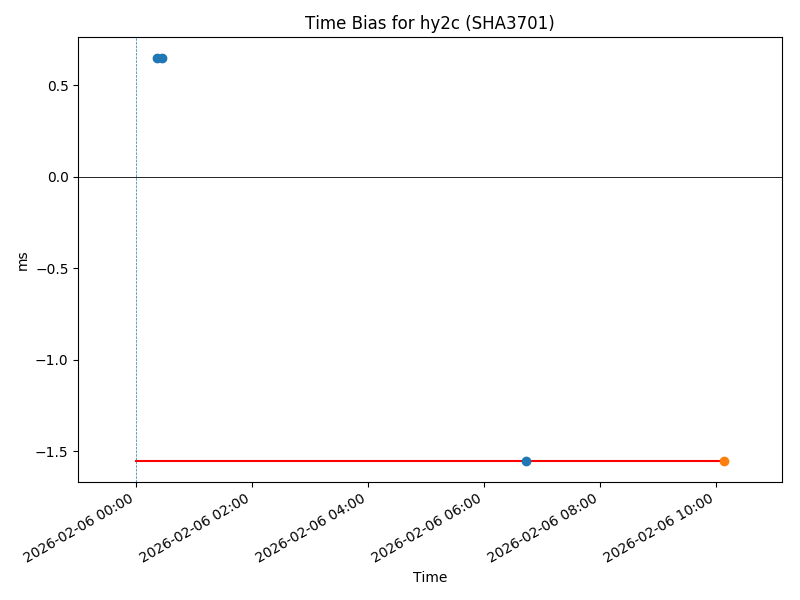The image size is (800, 600).
Task: Click the orange data point near 10:00
Action: pos(724,461)
